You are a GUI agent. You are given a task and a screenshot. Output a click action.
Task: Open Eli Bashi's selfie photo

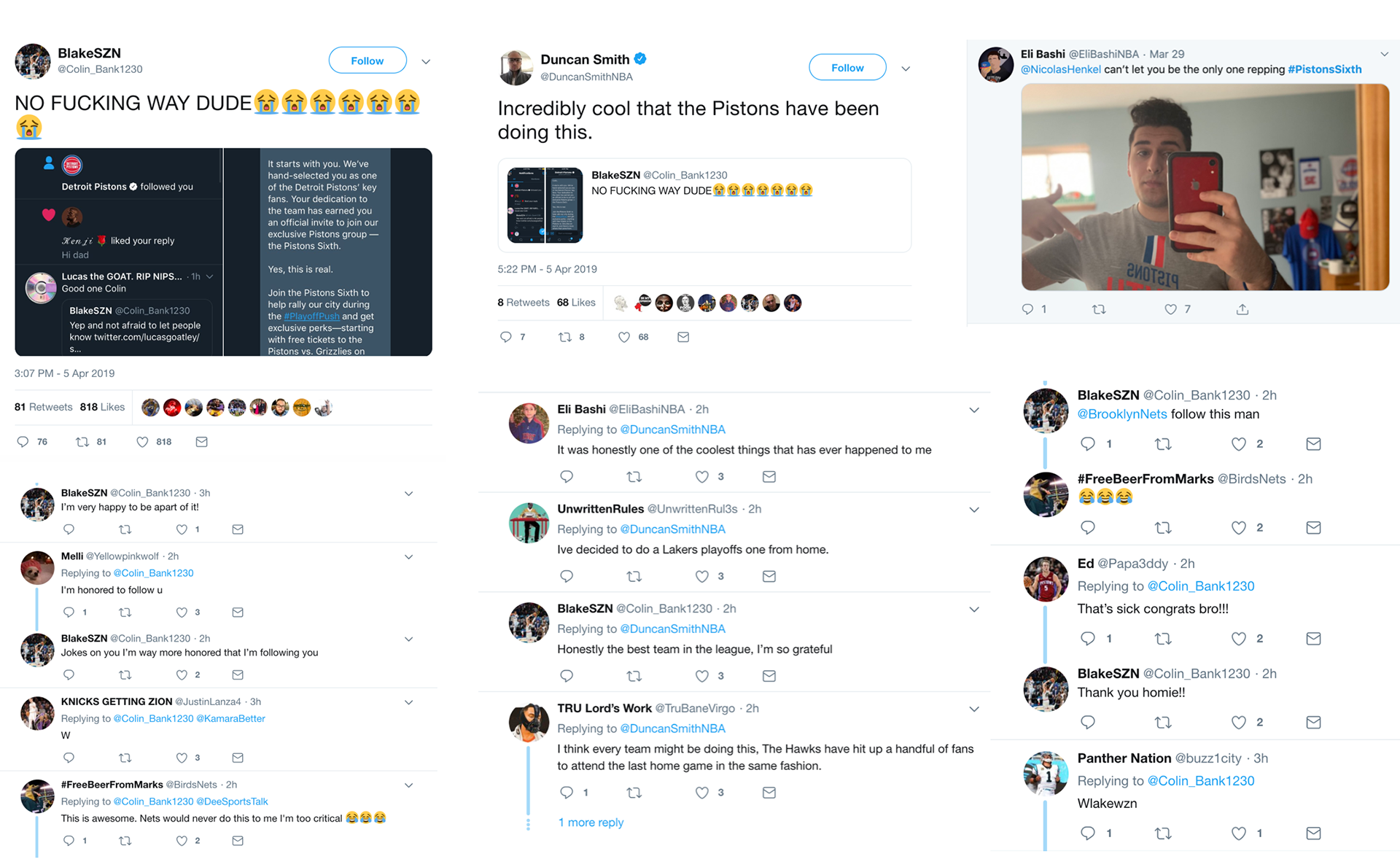tap(1205, 187)
